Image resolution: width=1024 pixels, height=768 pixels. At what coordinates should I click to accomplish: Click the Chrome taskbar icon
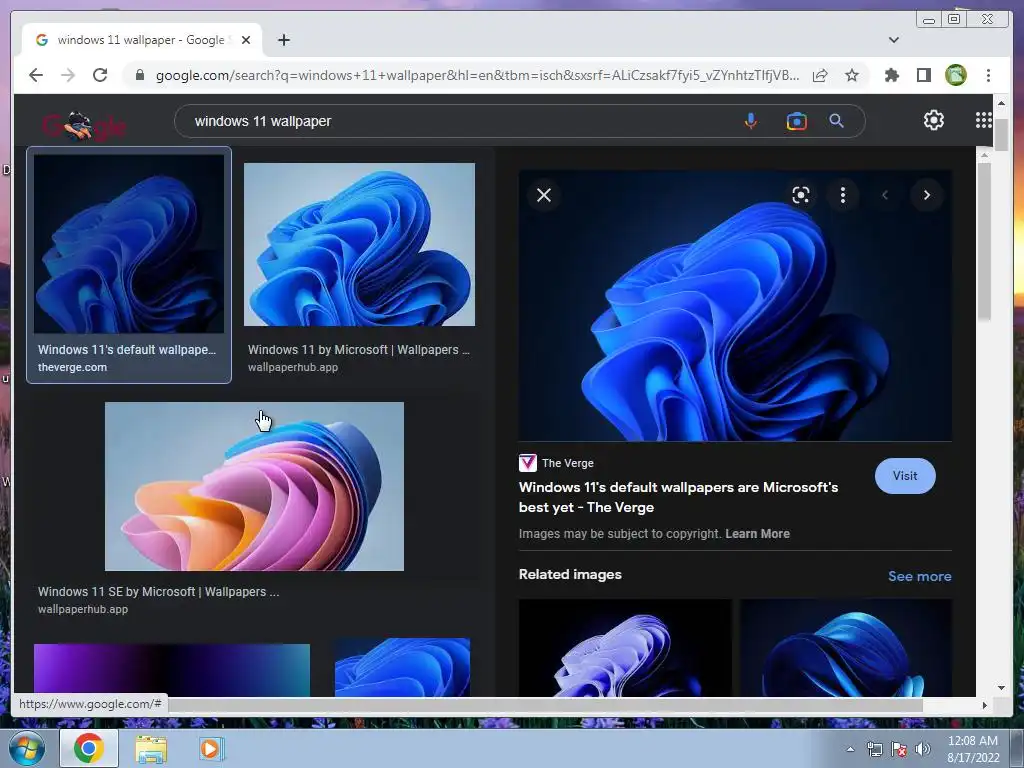point(89,748)
